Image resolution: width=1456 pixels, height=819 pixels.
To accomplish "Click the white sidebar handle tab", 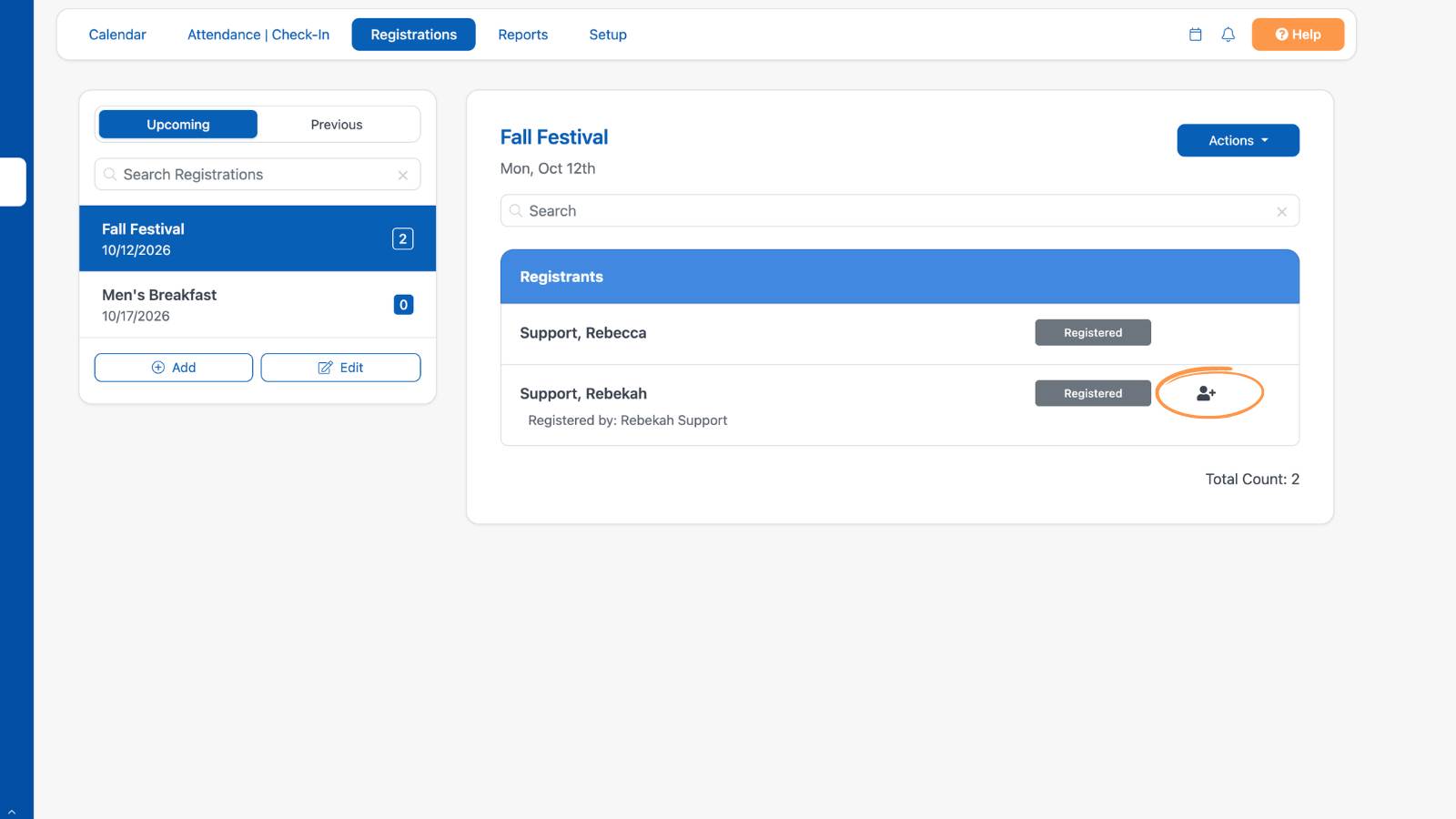I will pyautogui.click(x=13, y=182).
